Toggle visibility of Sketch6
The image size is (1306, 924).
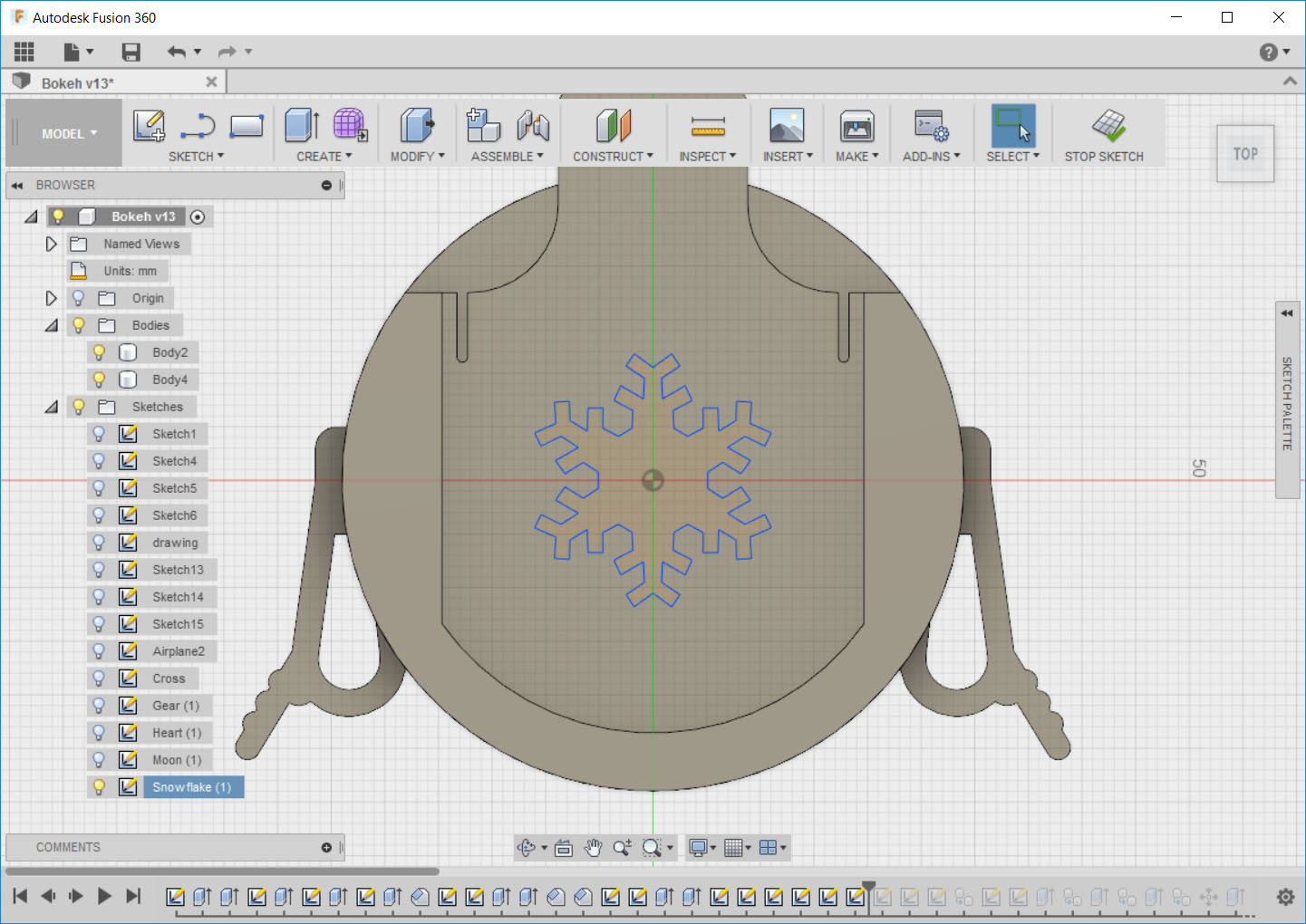[x=100, y=515]
